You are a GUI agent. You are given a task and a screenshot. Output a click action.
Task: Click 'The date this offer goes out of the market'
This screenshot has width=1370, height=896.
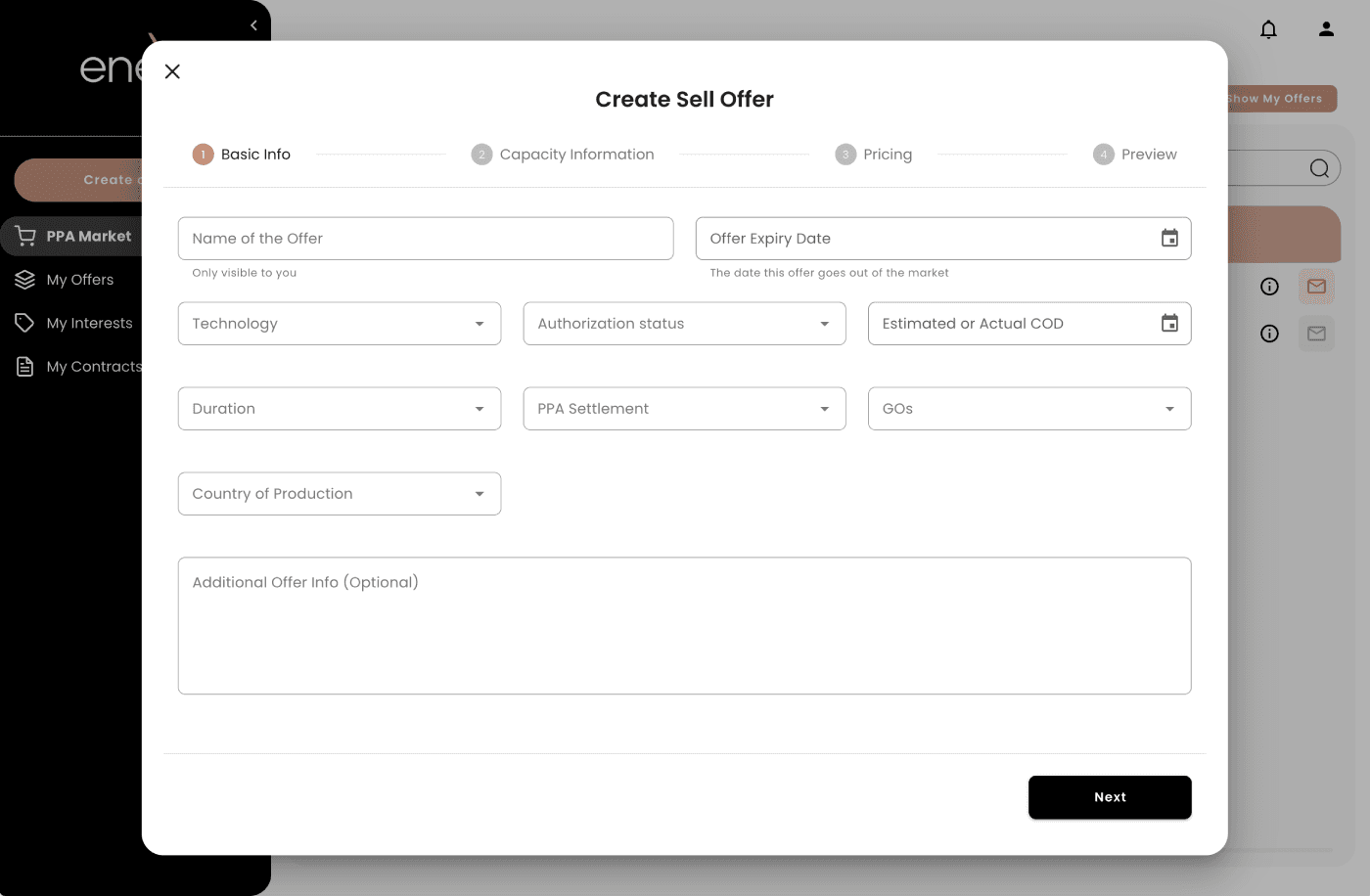(829, 273)
